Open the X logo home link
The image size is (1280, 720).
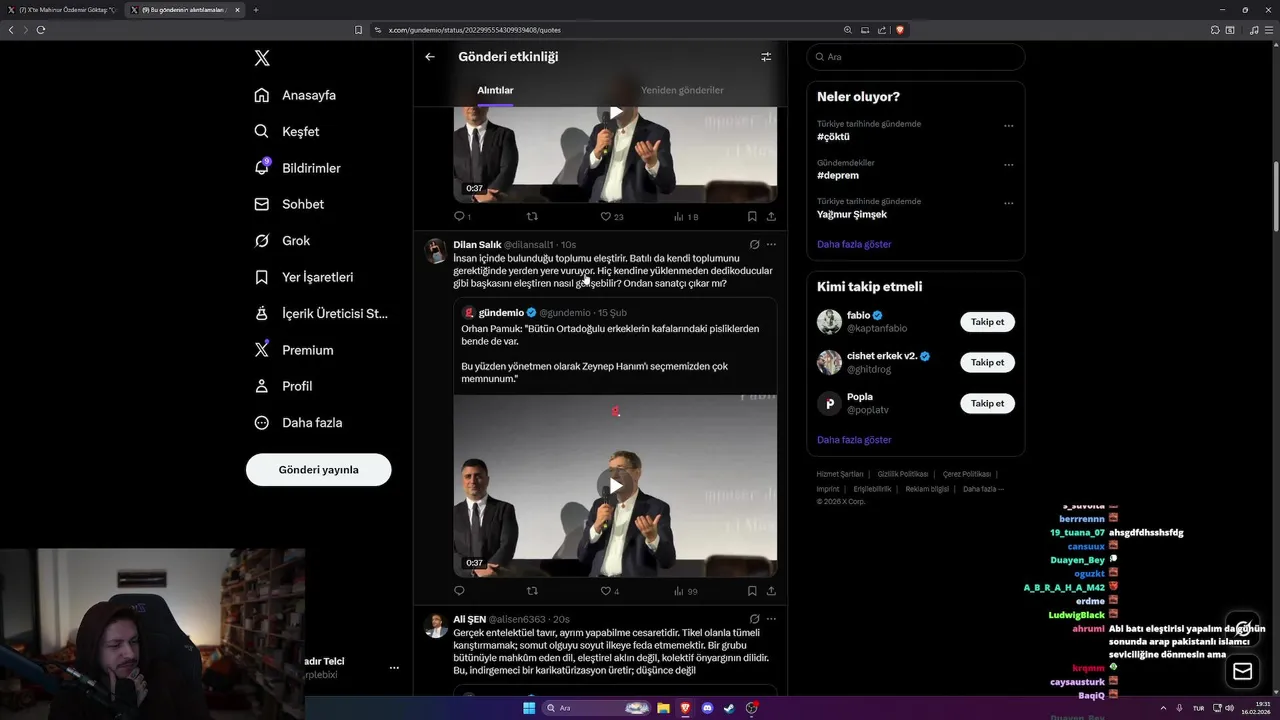click(x=262, y=58)
